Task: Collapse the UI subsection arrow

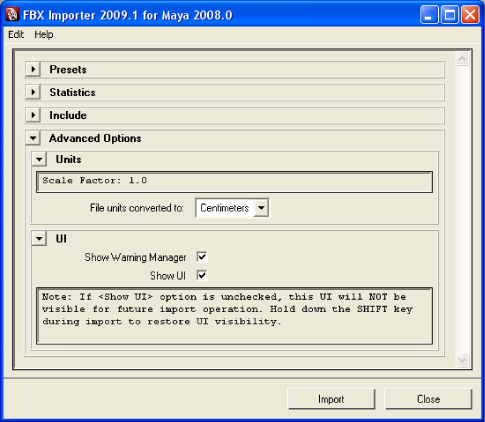Action: pos(39,239)
